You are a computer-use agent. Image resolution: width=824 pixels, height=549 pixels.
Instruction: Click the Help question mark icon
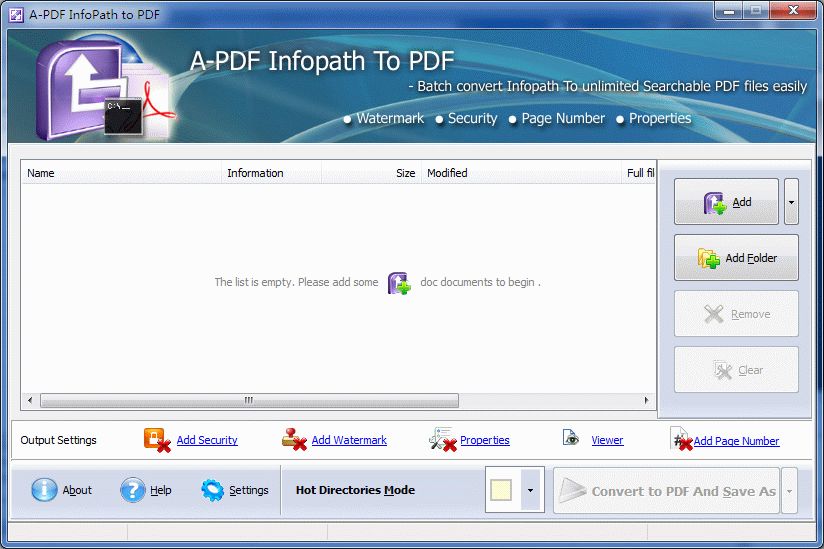pos(132,490)
